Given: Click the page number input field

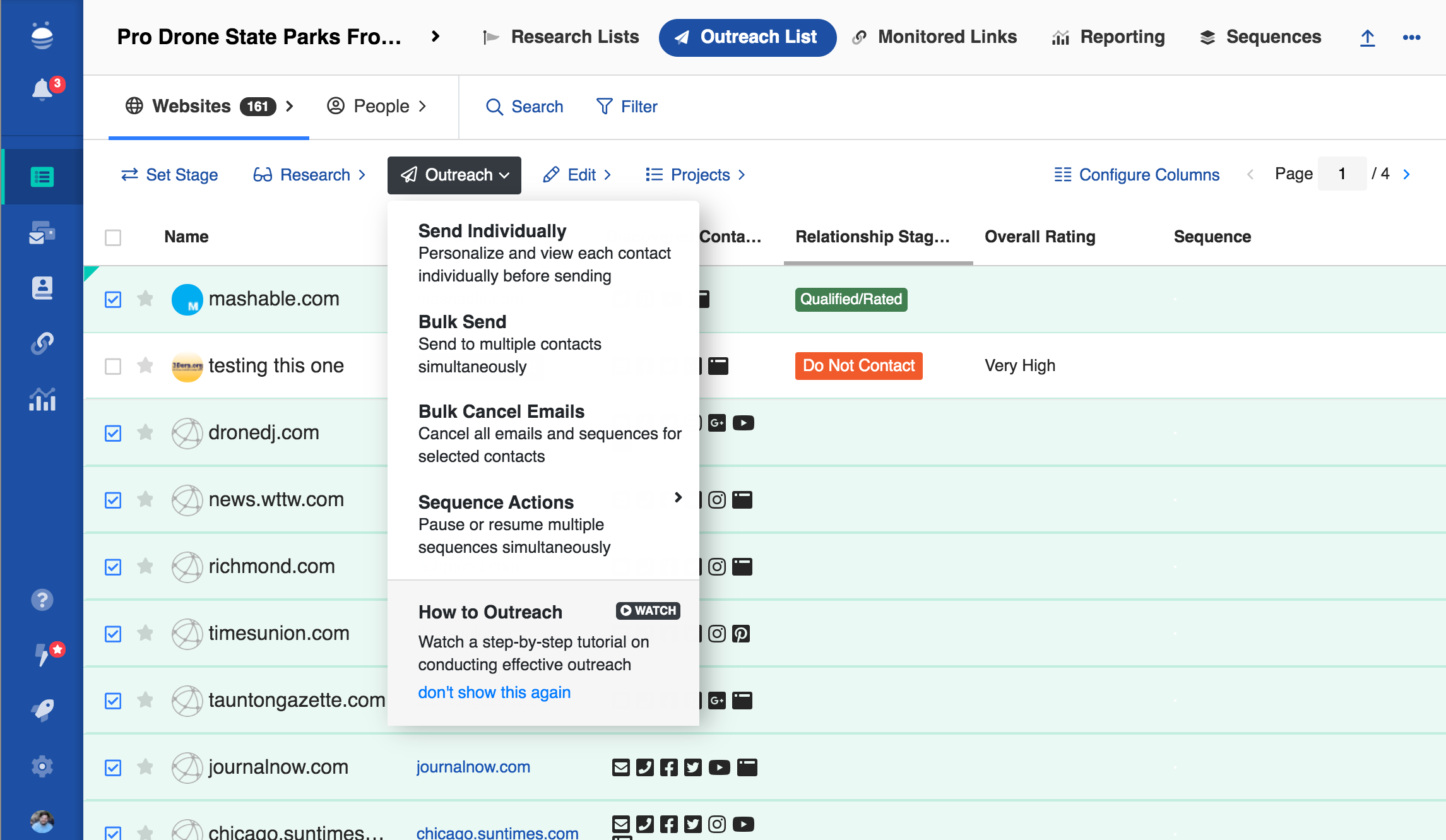Looking at the screenshot, I should click(1342, 174).
